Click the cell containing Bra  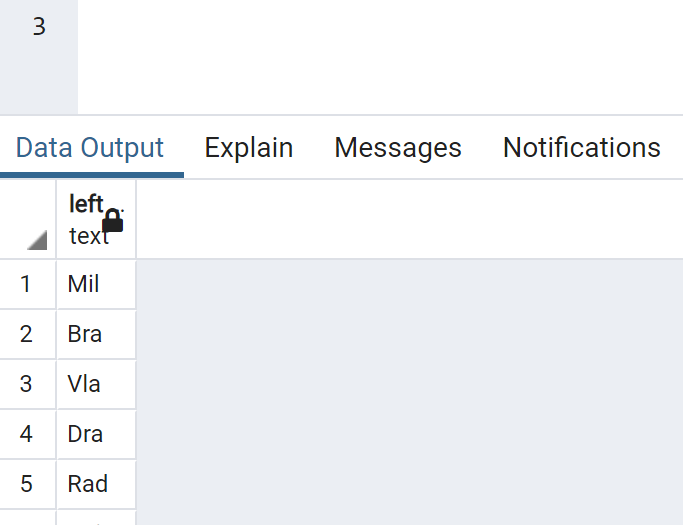pyautogui.click(x=96, y=334)
